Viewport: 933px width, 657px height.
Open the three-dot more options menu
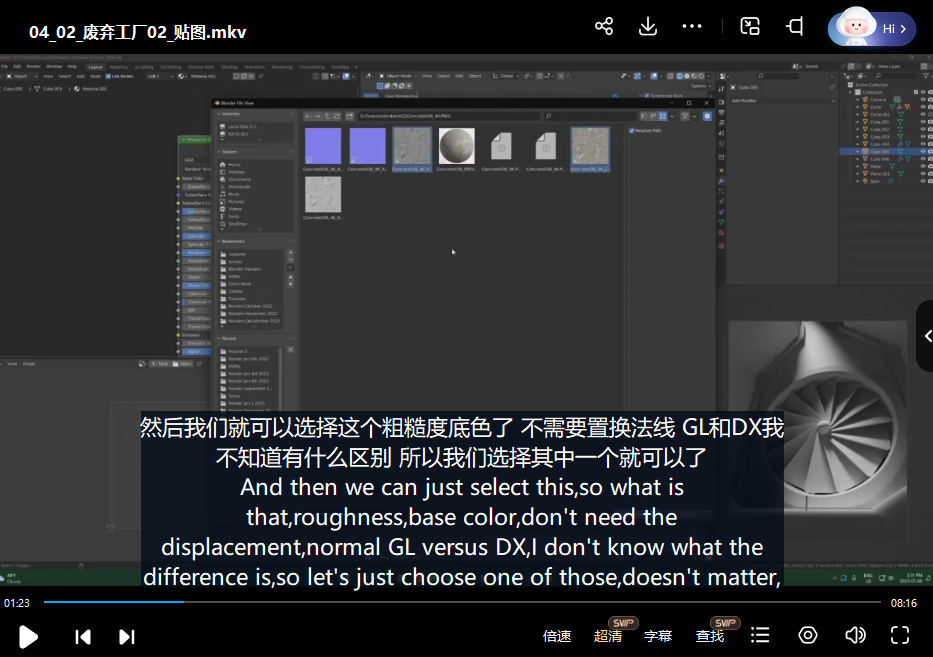click(x=692, y=27)
